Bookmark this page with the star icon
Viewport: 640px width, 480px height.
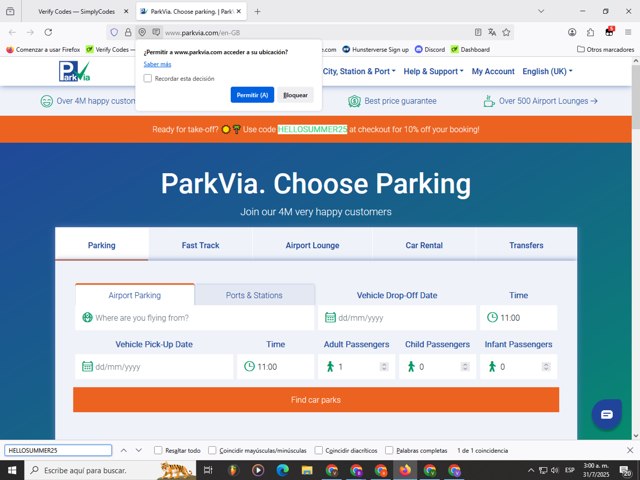pos(507,32)
